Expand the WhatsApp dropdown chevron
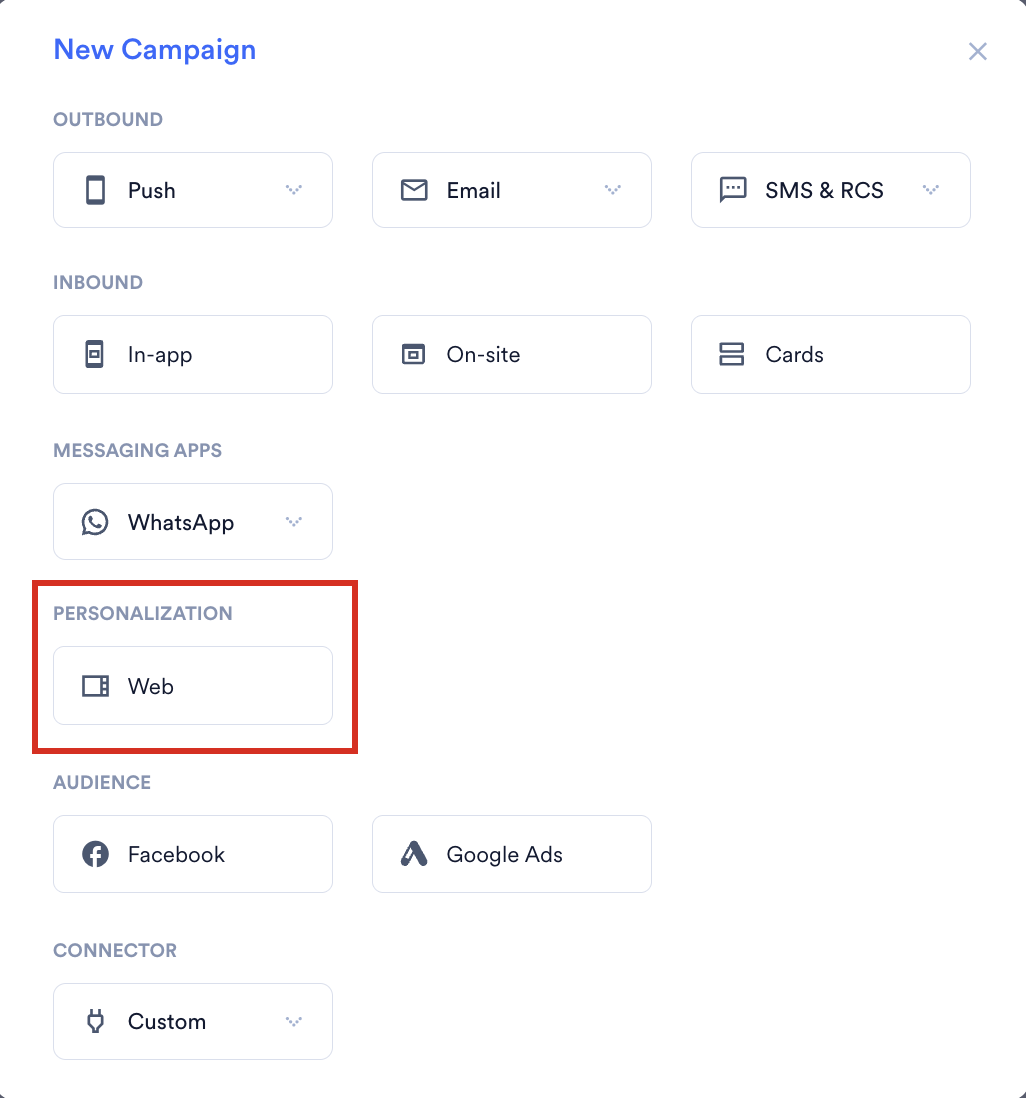 click(x=294, y=522)
